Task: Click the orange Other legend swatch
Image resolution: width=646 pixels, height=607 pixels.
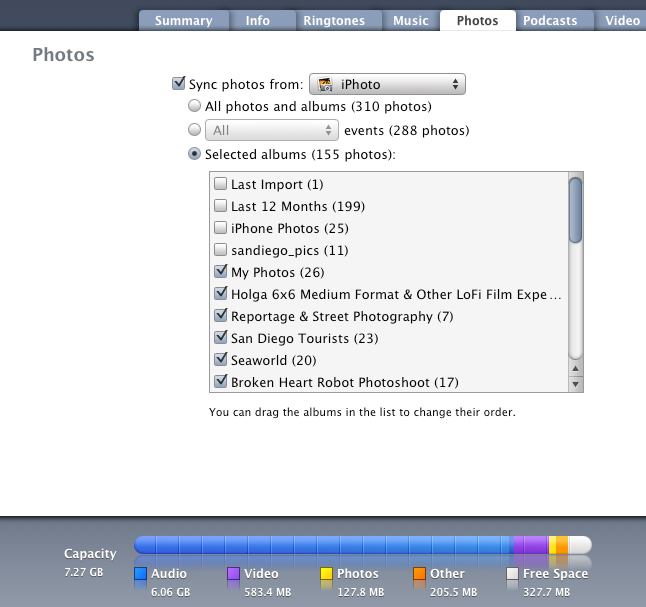Action: (x=419, y=573)
